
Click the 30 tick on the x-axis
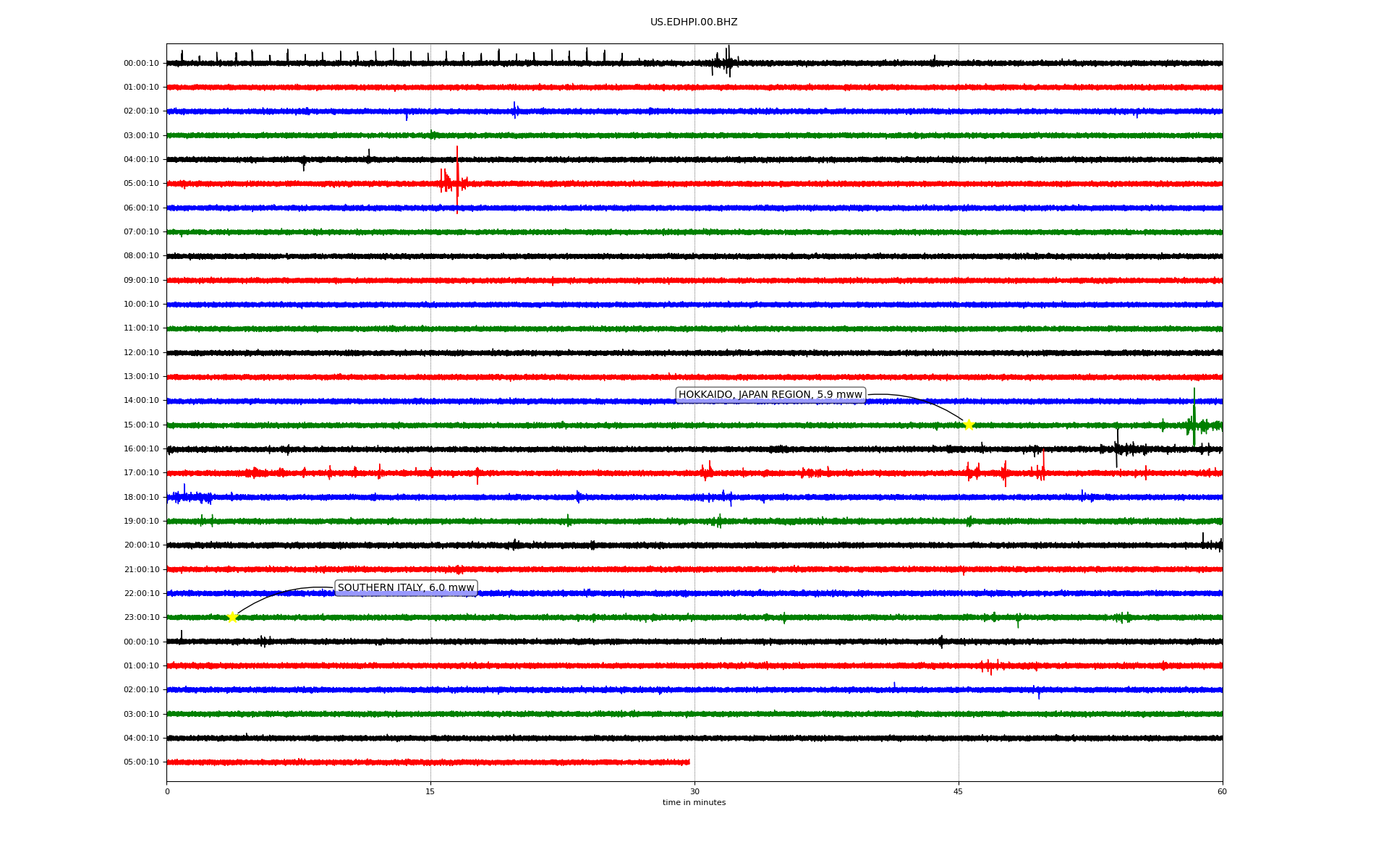coord(694,791)
